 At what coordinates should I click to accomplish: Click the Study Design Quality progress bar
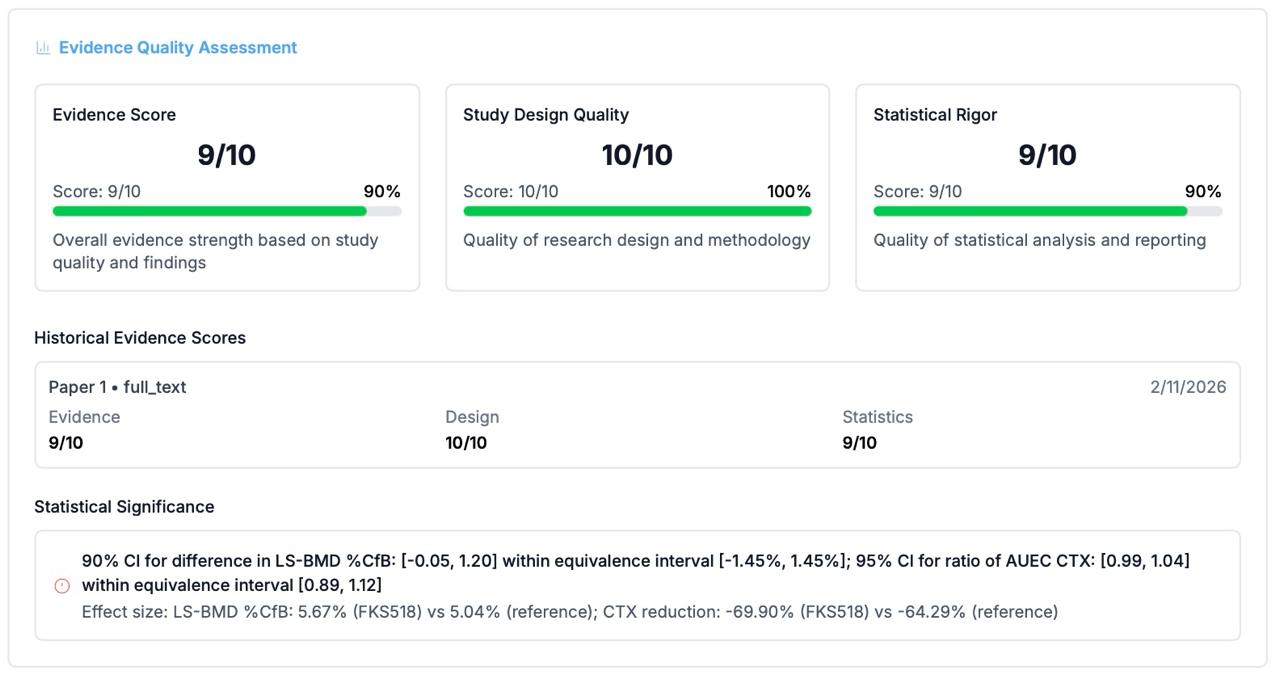[637, 211]
